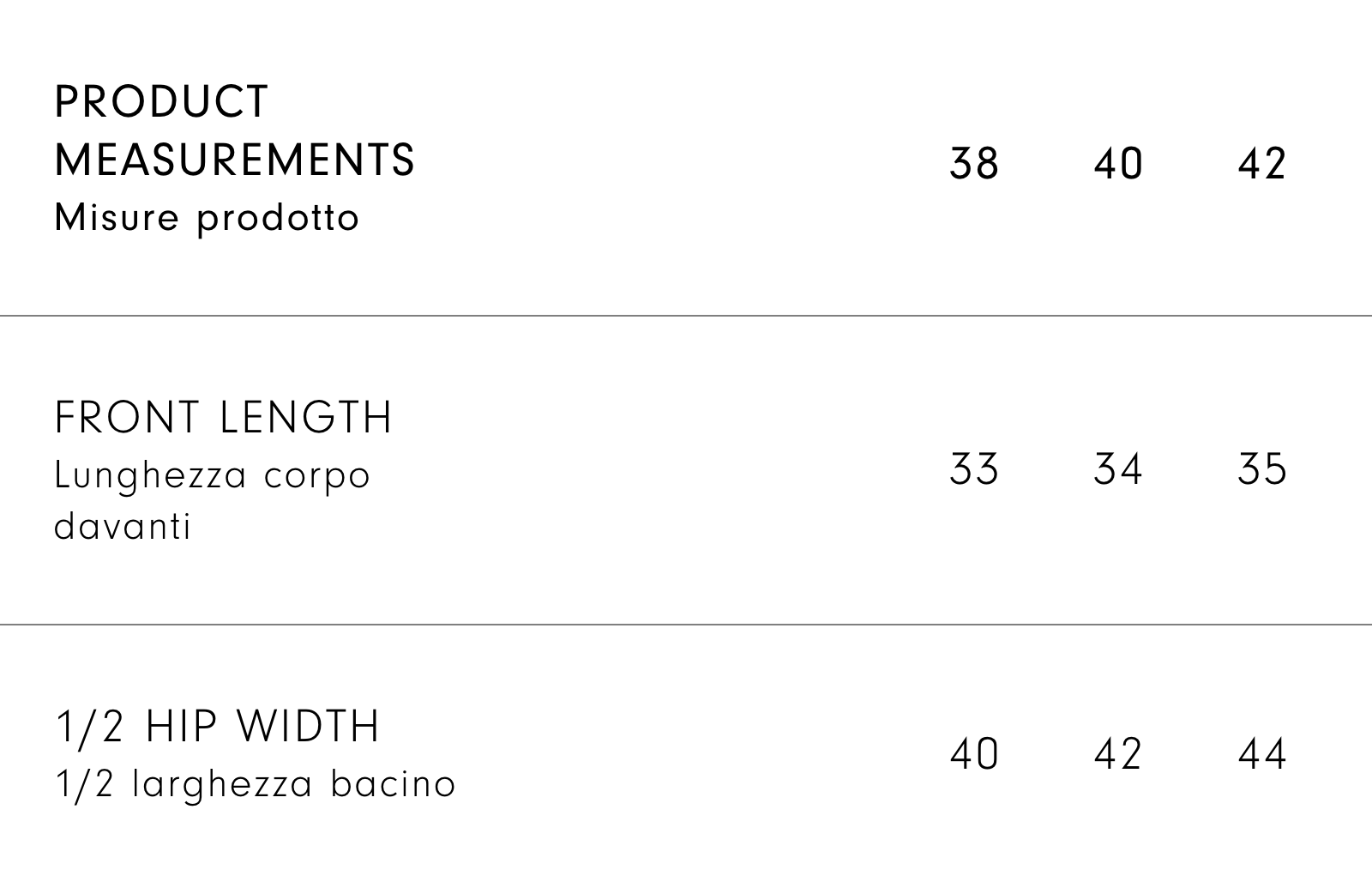Click the word MEASUREMENTS in the heading

[234, 160]
